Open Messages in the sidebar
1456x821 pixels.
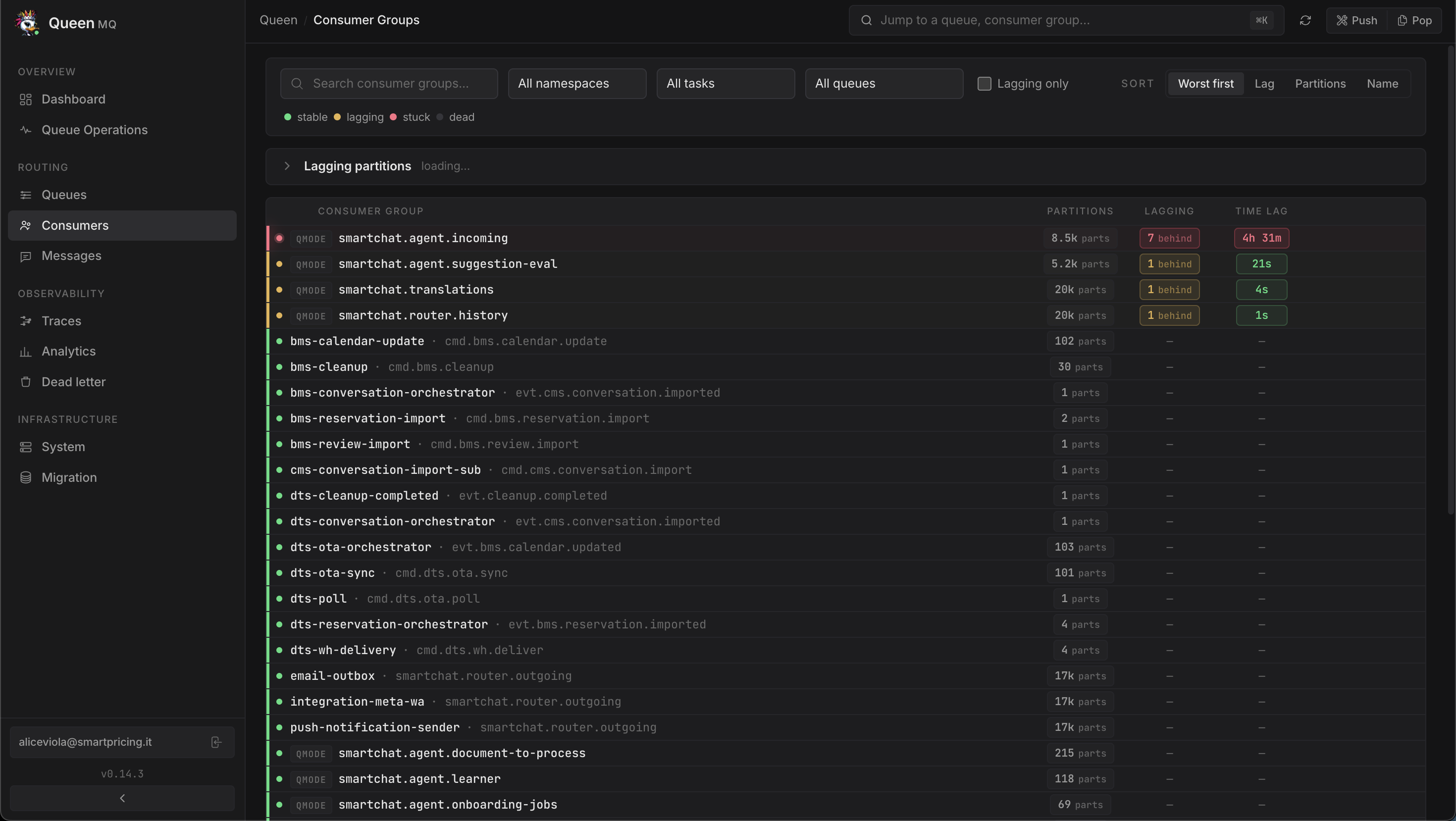coord(122,256)
